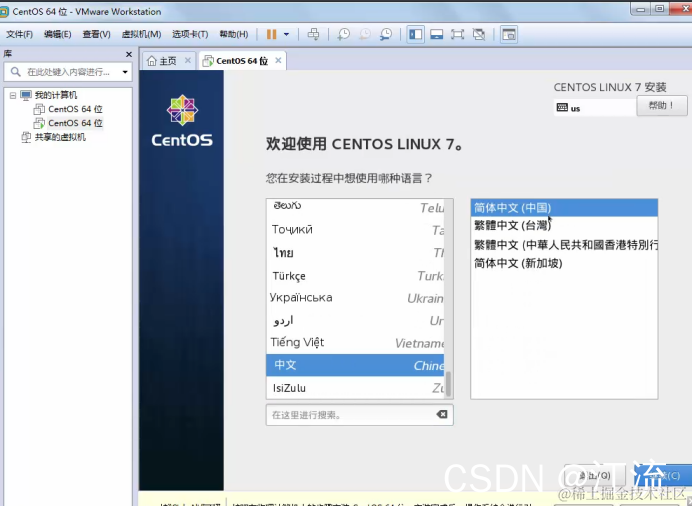Screen dimensions: 692x507
Task: Choose 简体中文 (中国) locale
Action: click(x=564, y=207)
